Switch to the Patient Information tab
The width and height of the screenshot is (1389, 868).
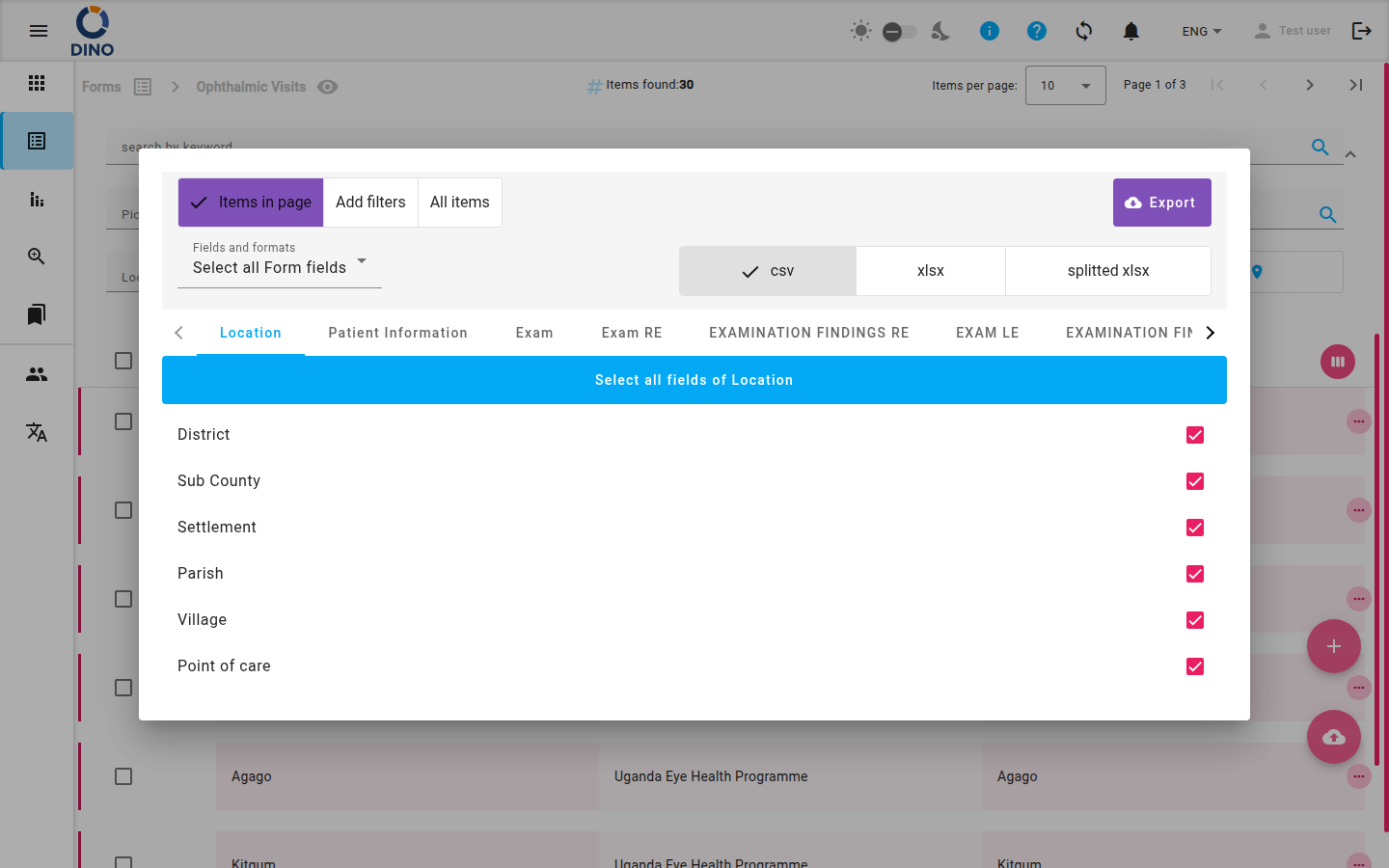click(x=398, y=333)
